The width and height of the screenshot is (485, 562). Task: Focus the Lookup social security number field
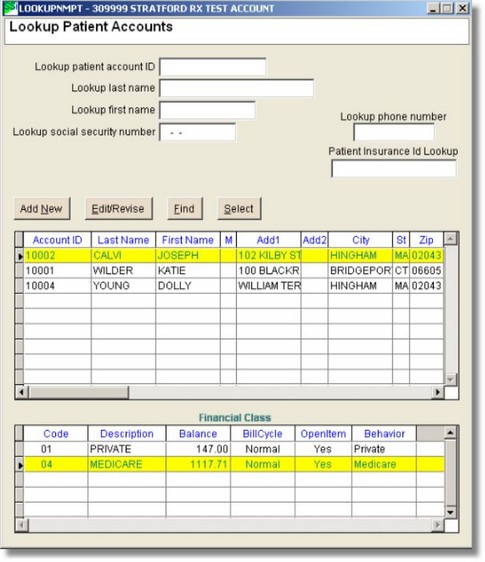(x=198, y=132)
